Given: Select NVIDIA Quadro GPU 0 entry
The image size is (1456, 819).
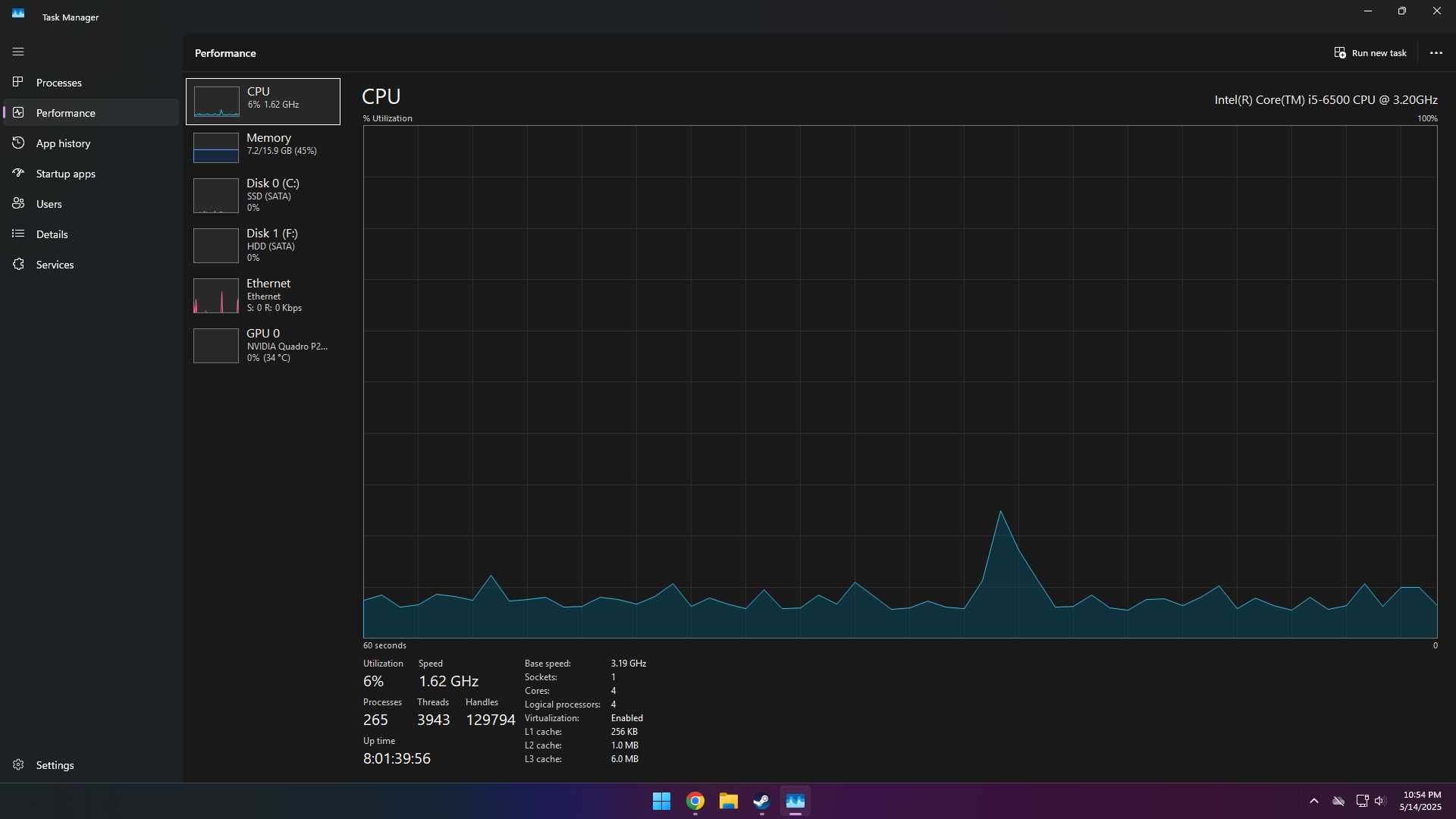Looking at the screenshot, I should point(263,346).
